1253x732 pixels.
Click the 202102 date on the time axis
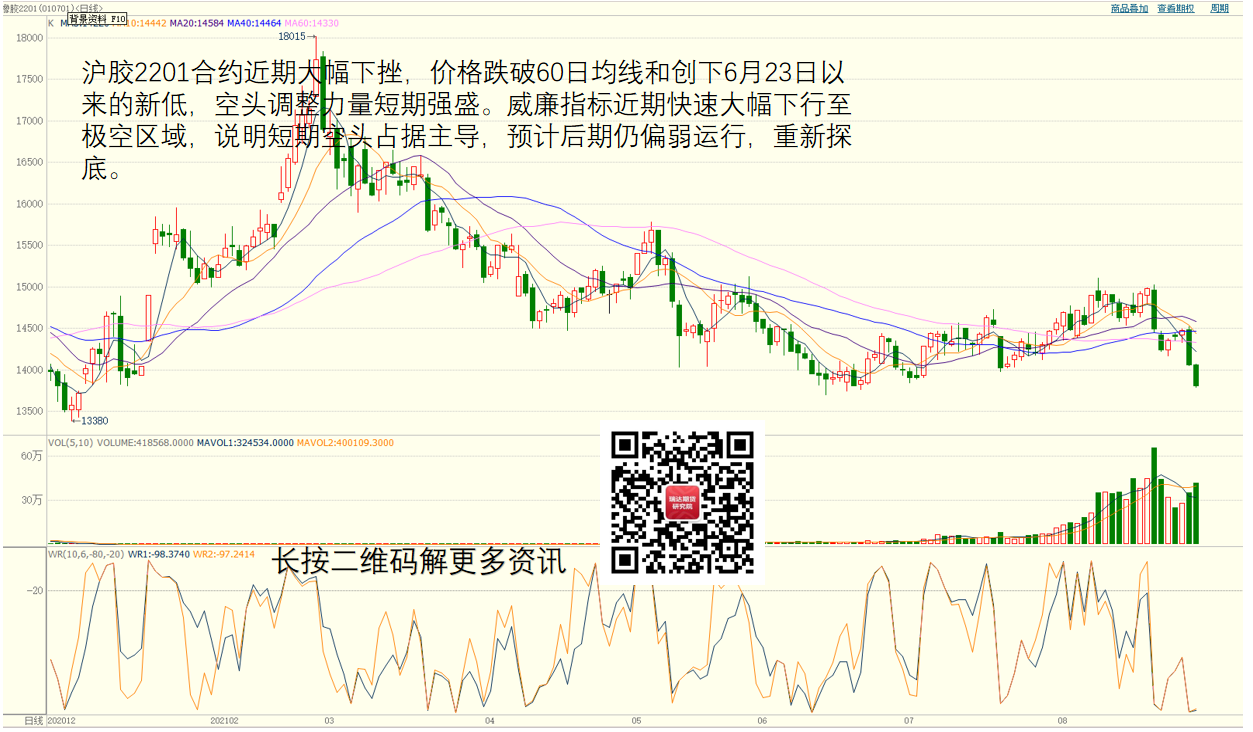(x=224, y=720)
